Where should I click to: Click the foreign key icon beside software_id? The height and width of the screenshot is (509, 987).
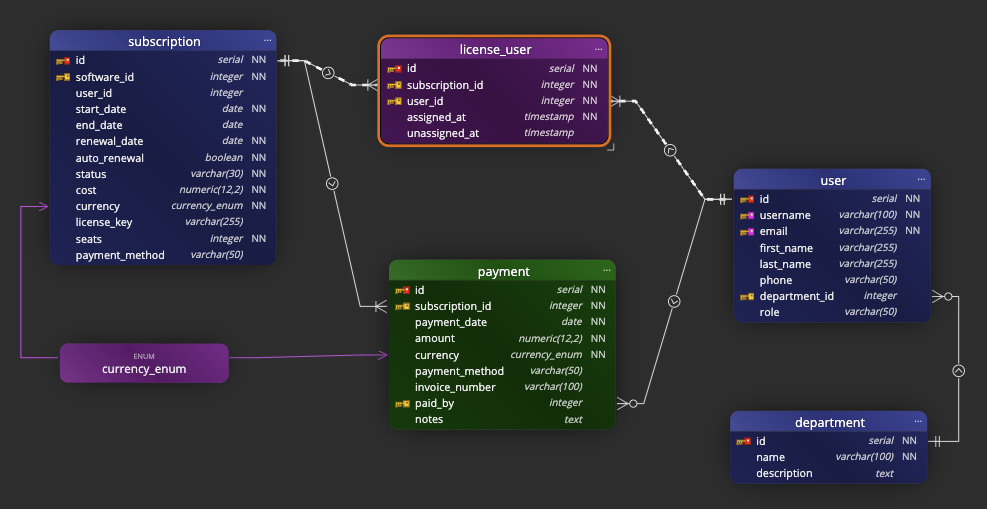click(x=62, y=77)
